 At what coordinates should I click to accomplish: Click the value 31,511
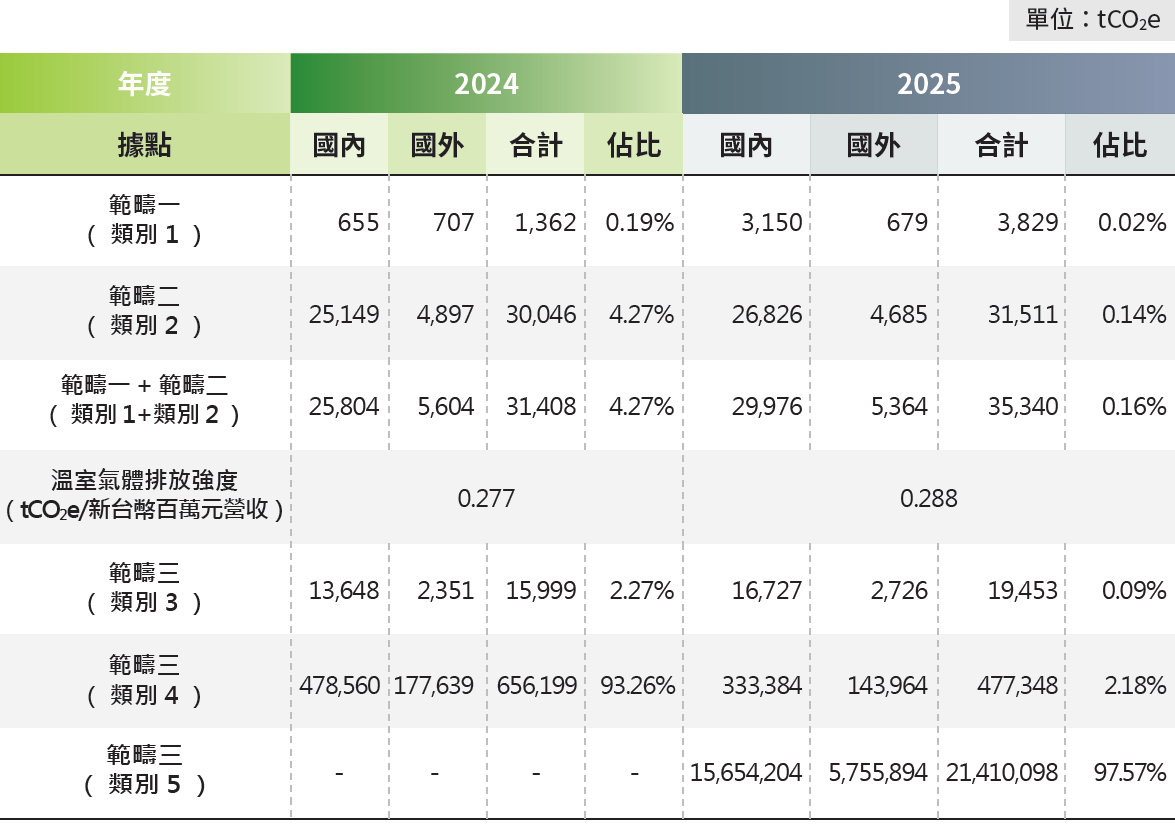(x=1023, y=315)
